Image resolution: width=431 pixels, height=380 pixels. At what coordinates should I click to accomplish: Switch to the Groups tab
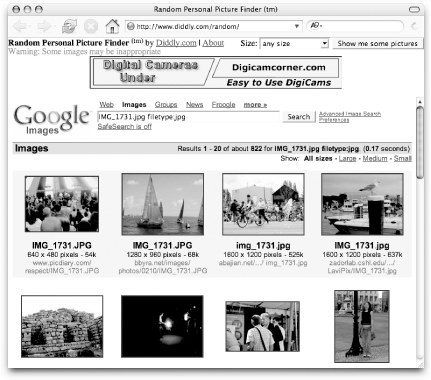[166, 105]
